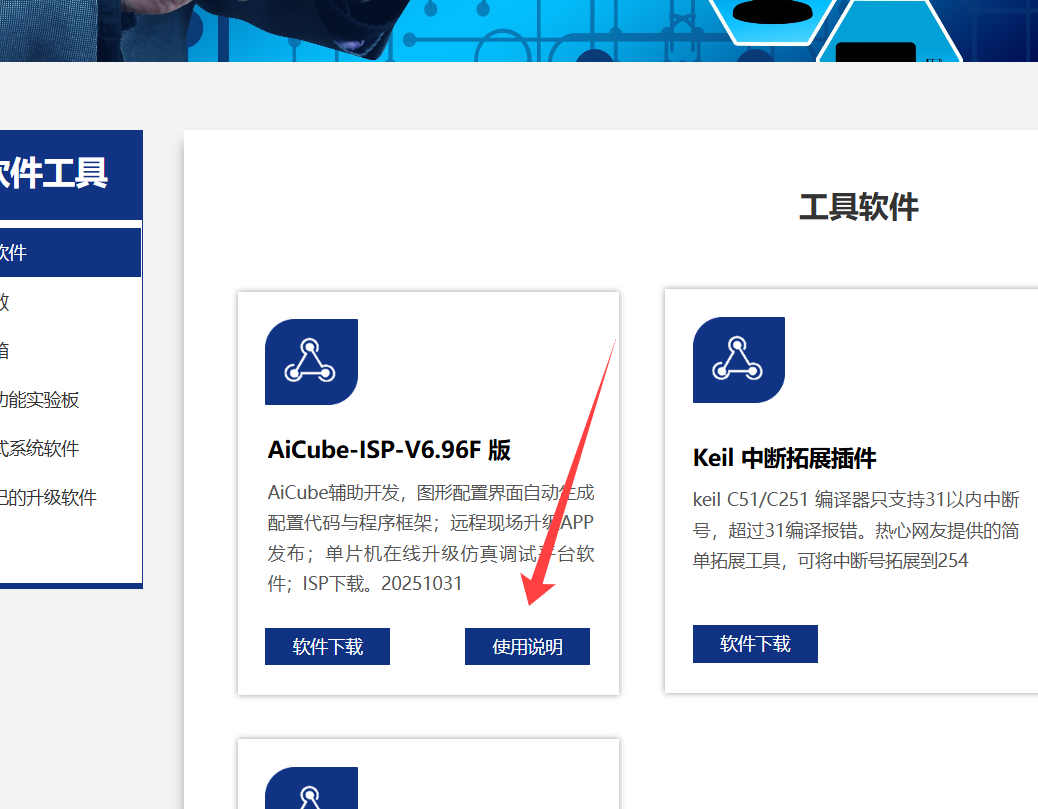The width and height of the screenshot is (1038, 809).
Task: Open 使用说明 for AiCube-ISP
Action: click(527, 647)
